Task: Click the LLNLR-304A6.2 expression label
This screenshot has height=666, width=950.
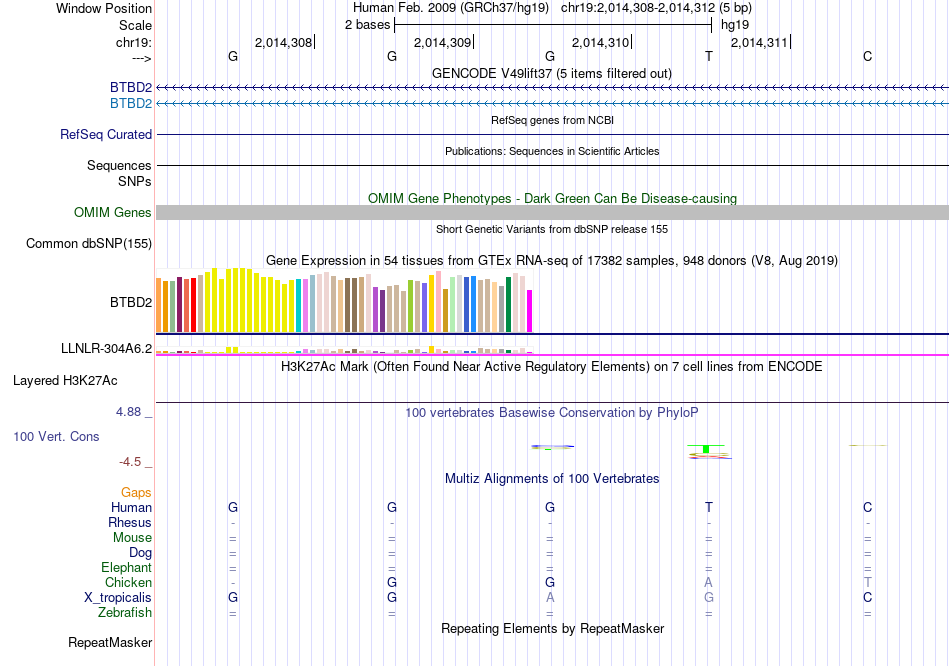Action: (x=107, y=348)
